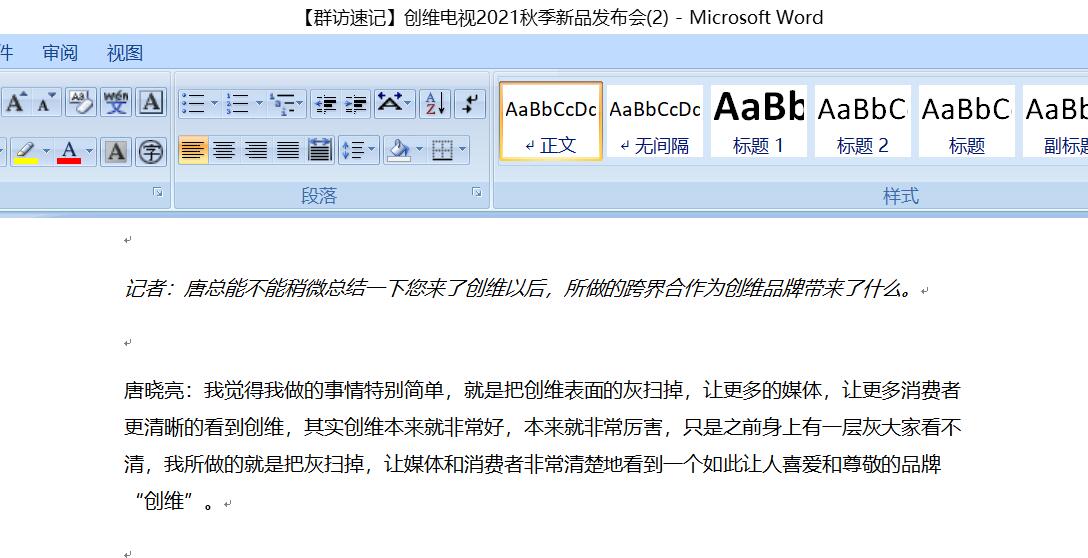Viewport: 1088px width, 558px height.
Task: Select the 无间隔 style
Action: click(655, 121)
